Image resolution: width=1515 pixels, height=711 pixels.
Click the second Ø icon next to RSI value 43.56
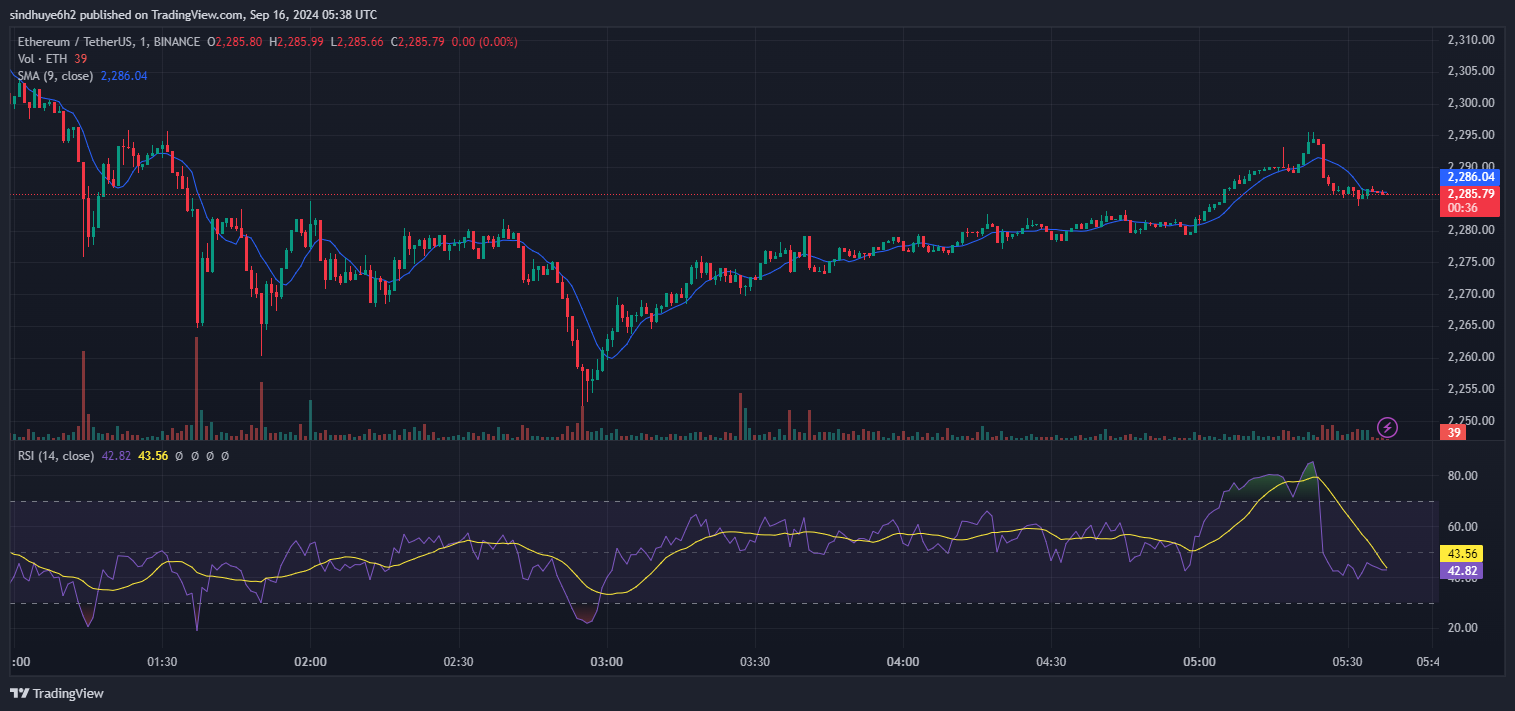[195, 455]
